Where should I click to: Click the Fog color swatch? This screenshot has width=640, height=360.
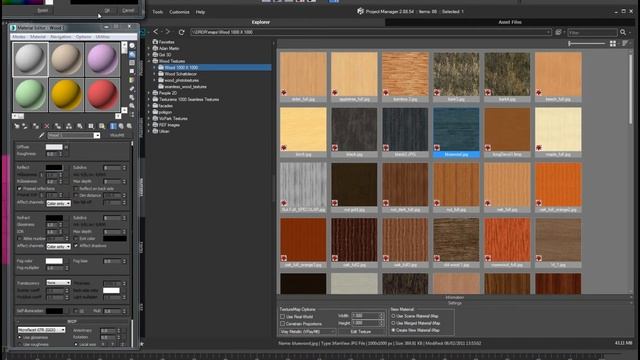click(54, 261)
